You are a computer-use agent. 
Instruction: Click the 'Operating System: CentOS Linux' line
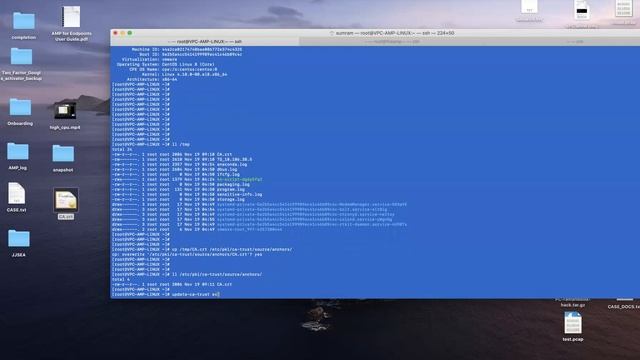pyautogui.click(x=165, y=64)
